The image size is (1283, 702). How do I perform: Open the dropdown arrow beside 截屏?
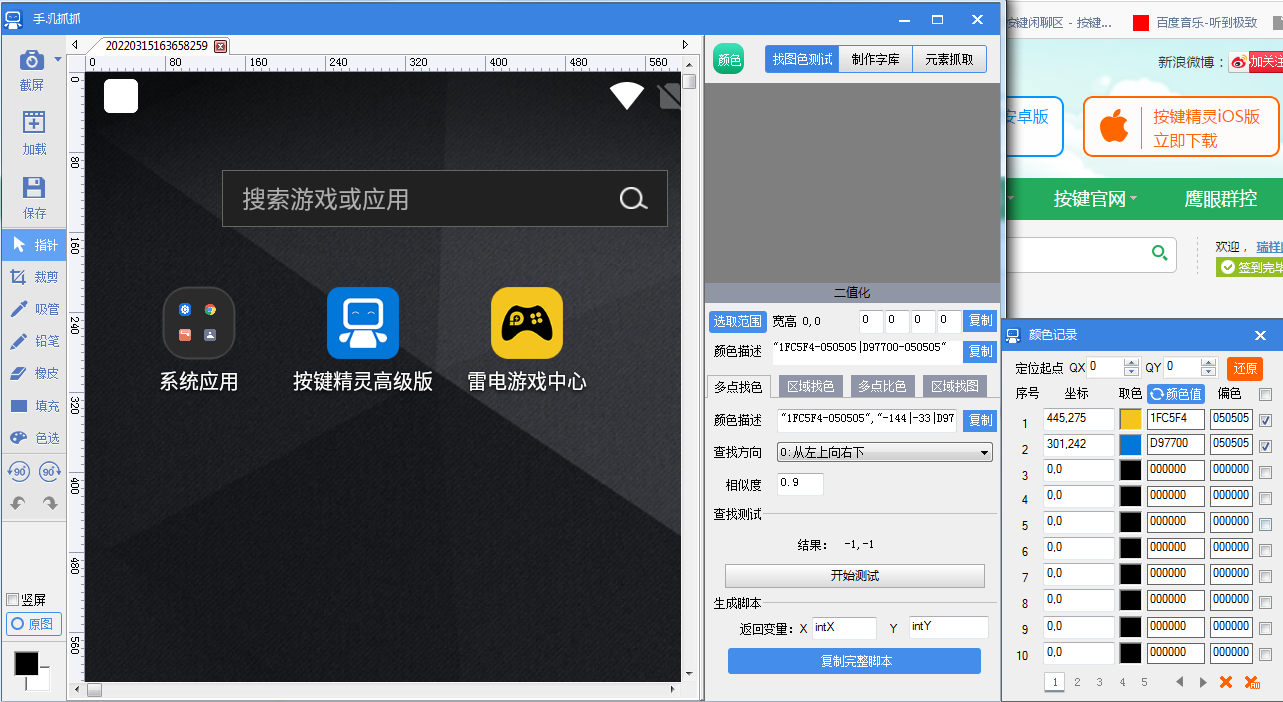click(58, 61)
